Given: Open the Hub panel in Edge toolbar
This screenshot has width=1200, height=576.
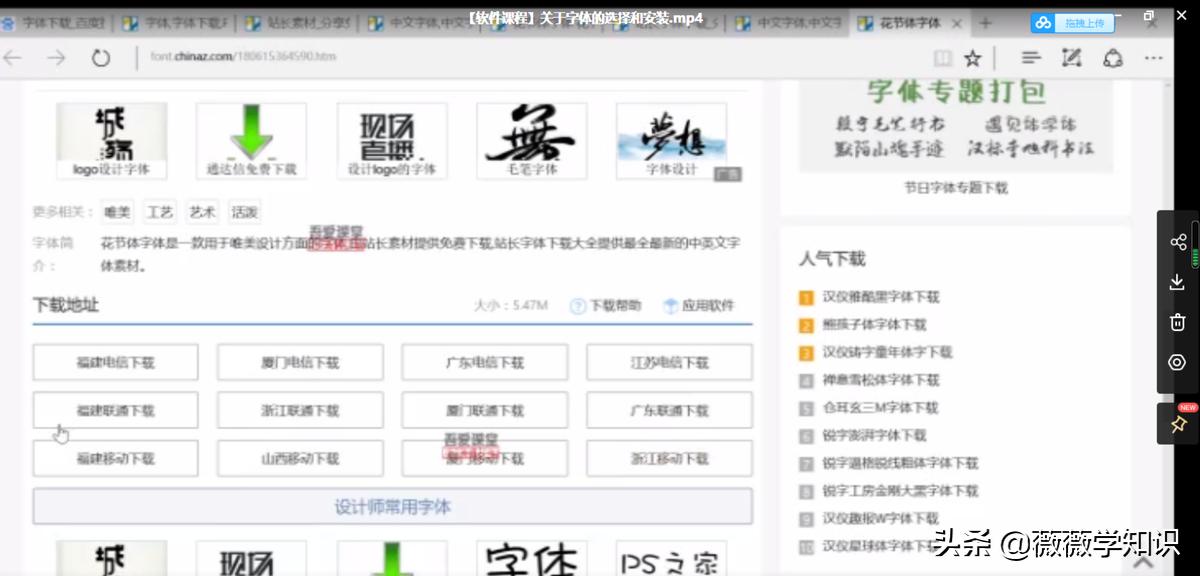Looking at the screenshot, I should pos(1030,57).
